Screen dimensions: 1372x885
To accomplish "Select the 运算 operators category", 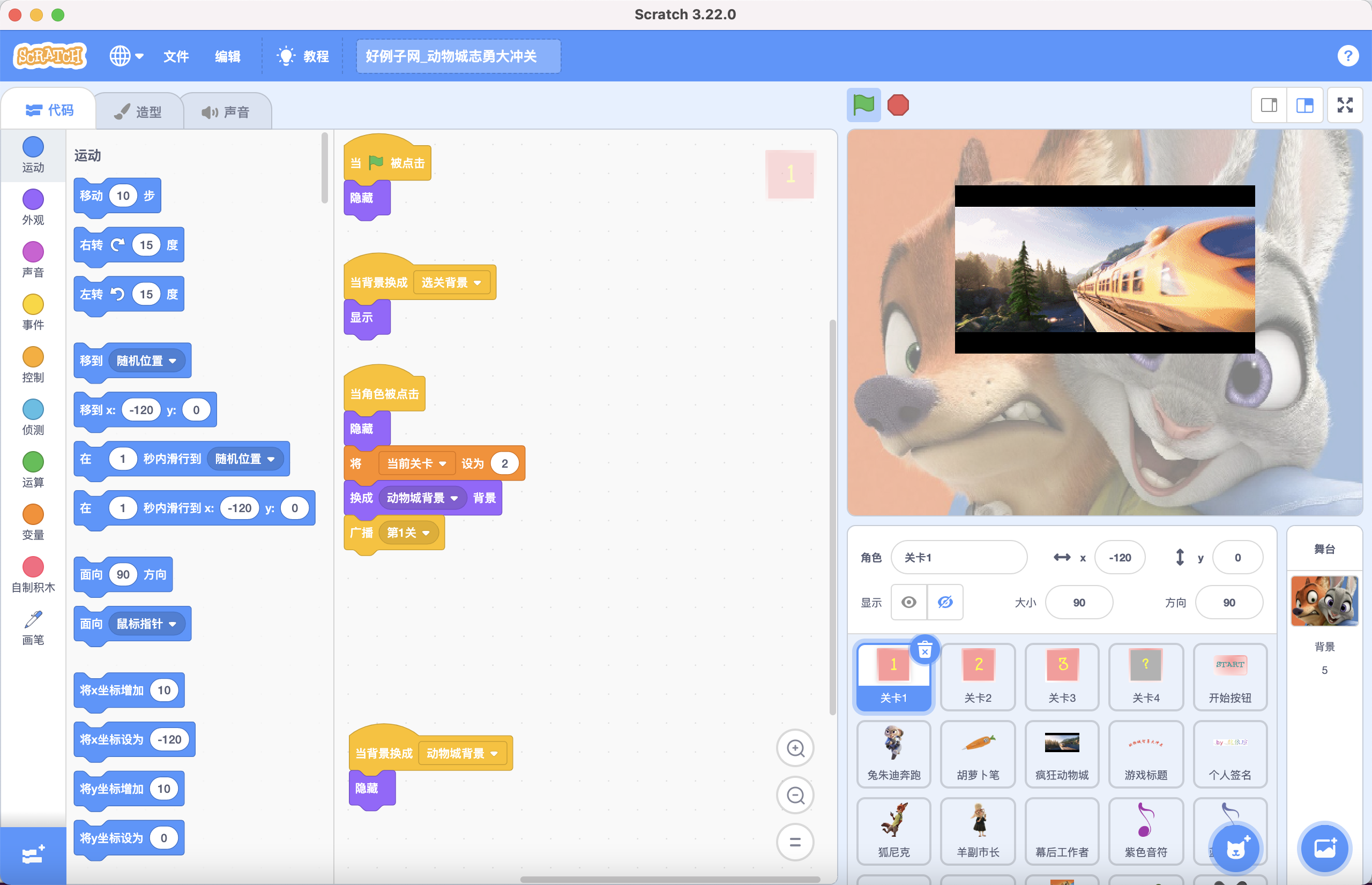I will 33,469.
